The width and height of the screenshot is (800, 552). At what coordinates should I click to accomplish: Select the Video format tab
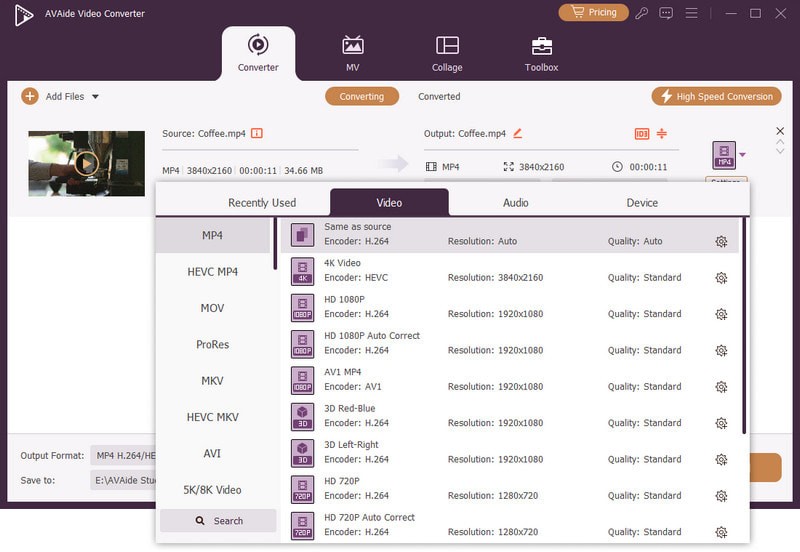click(x=389, y=203)
